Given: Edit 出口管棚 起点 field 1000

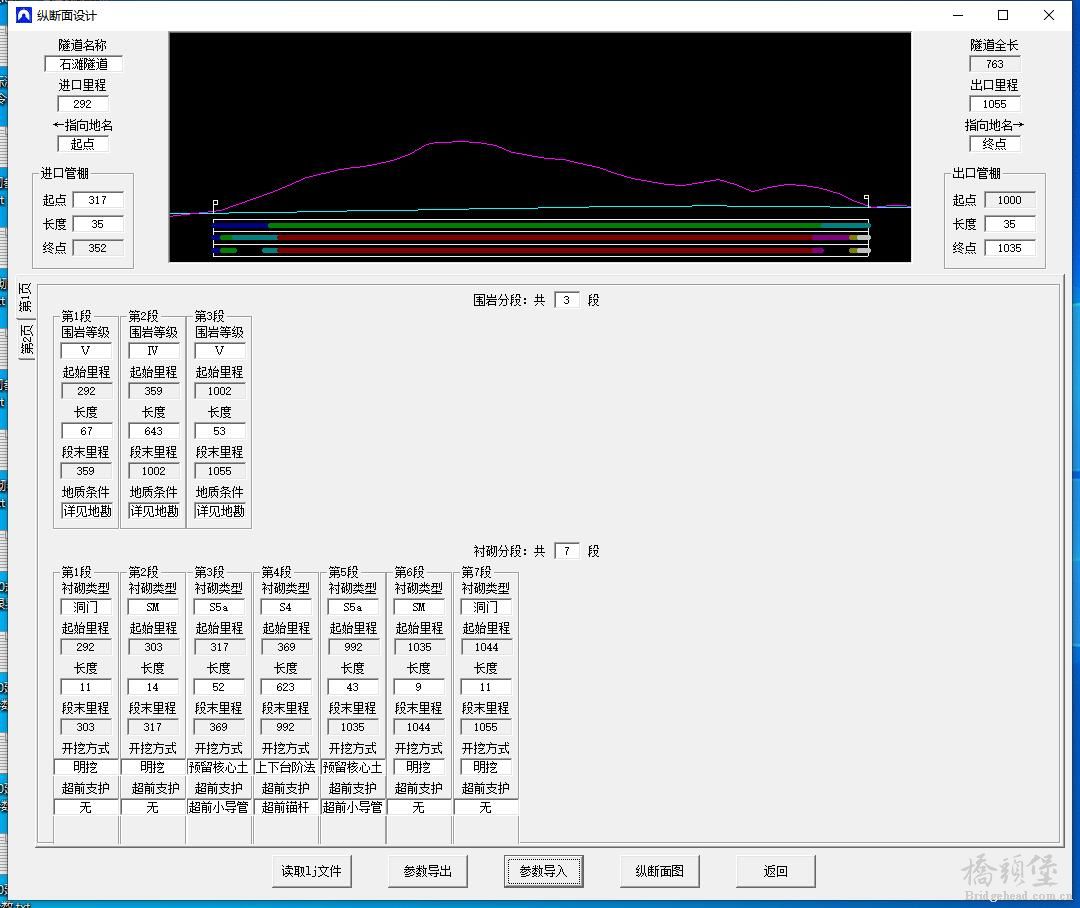Looking at the screenshot, I should [1010, 200].
